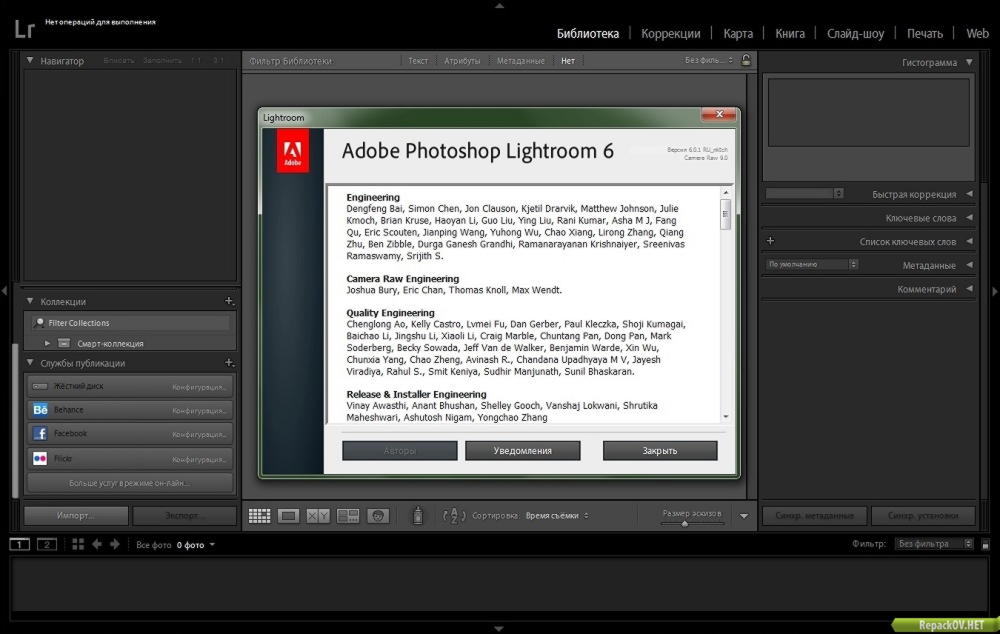The image size is (1000, 634).
Task: Click the Flickr service icon
Action: (x=40, y=458)
